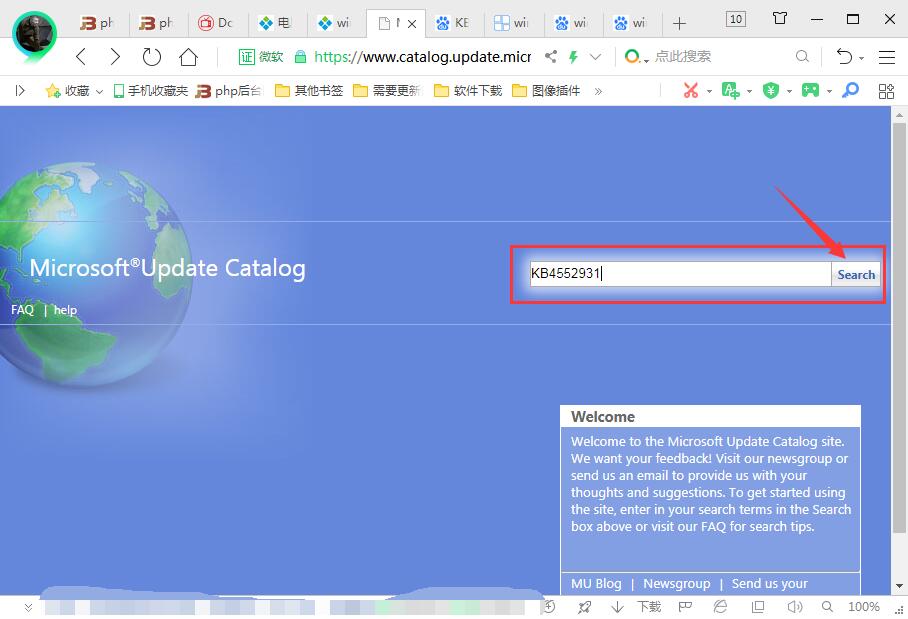Open the FAQ link
Viewport: 908px width, 619px height.
click(23, 310)
